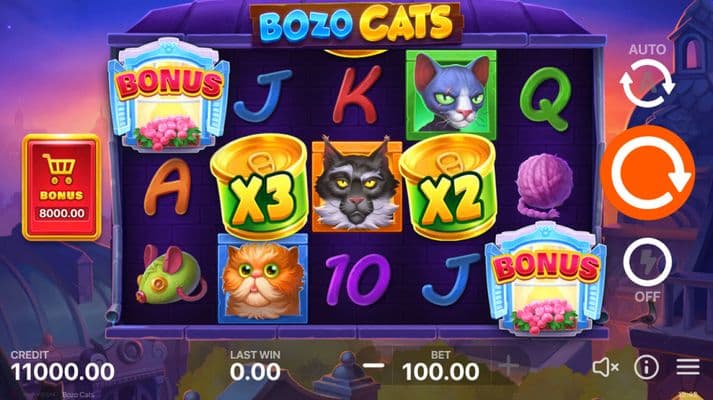Click the green toy mouse symbol
The width and height of the screenshot is (713, 400).
pos(170,275)
